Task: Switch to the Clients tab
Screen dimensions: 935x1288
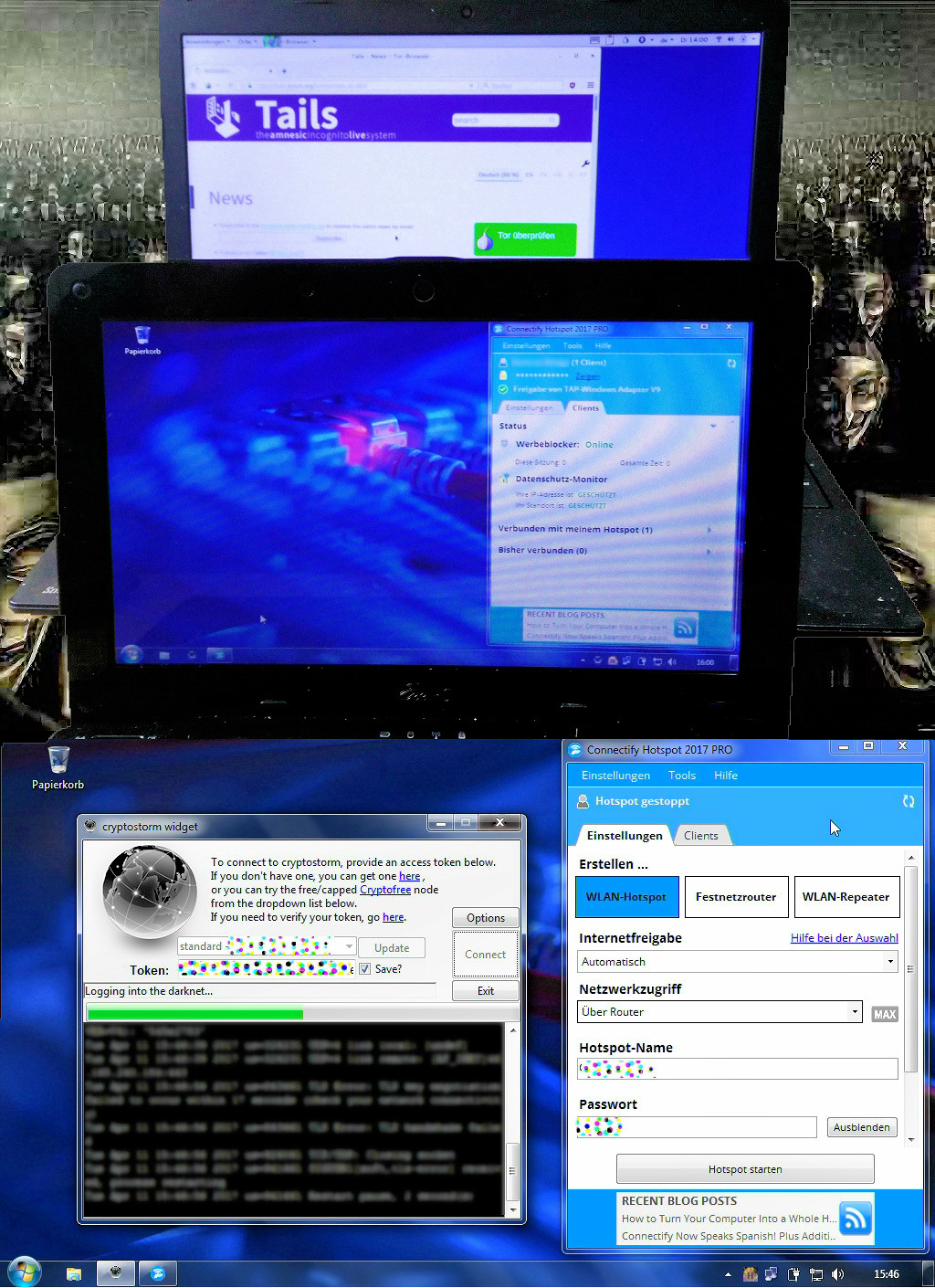Action: tap(700, 836)
